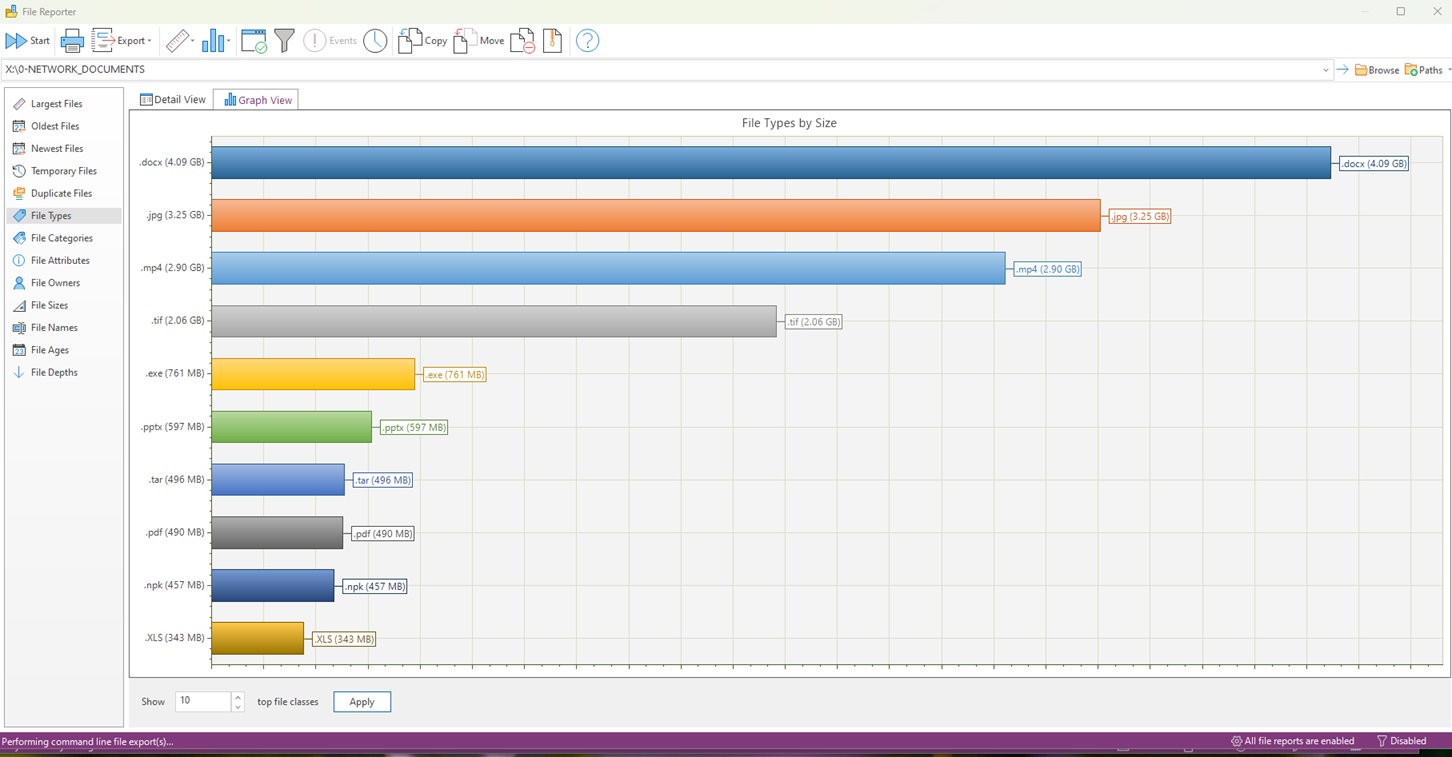
Task: Click the Move files icon
Action: click(478, 41)
